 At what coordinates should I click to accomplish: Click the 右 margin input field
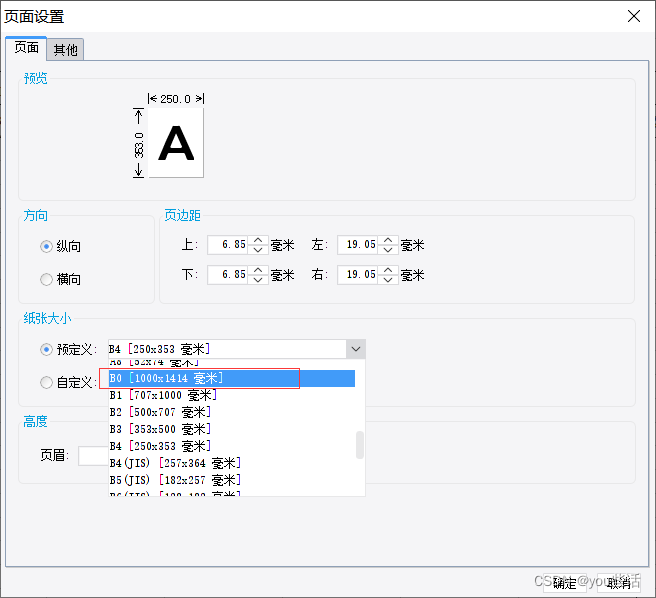(x=358, y=275)
